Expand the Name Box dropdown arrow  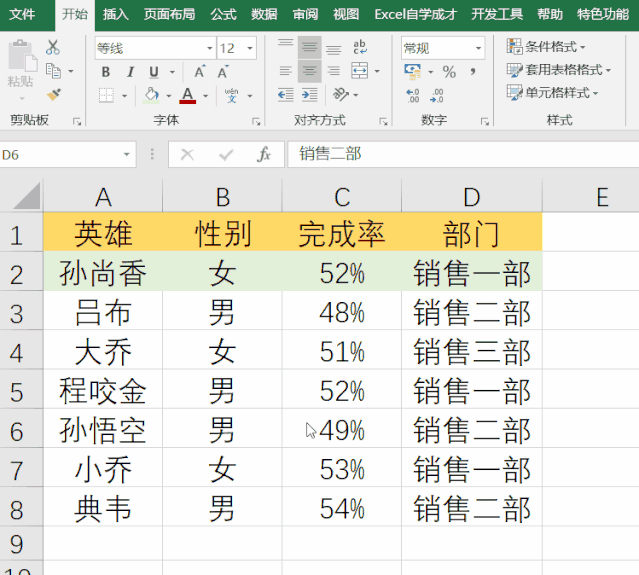click(x=127, y=155)
